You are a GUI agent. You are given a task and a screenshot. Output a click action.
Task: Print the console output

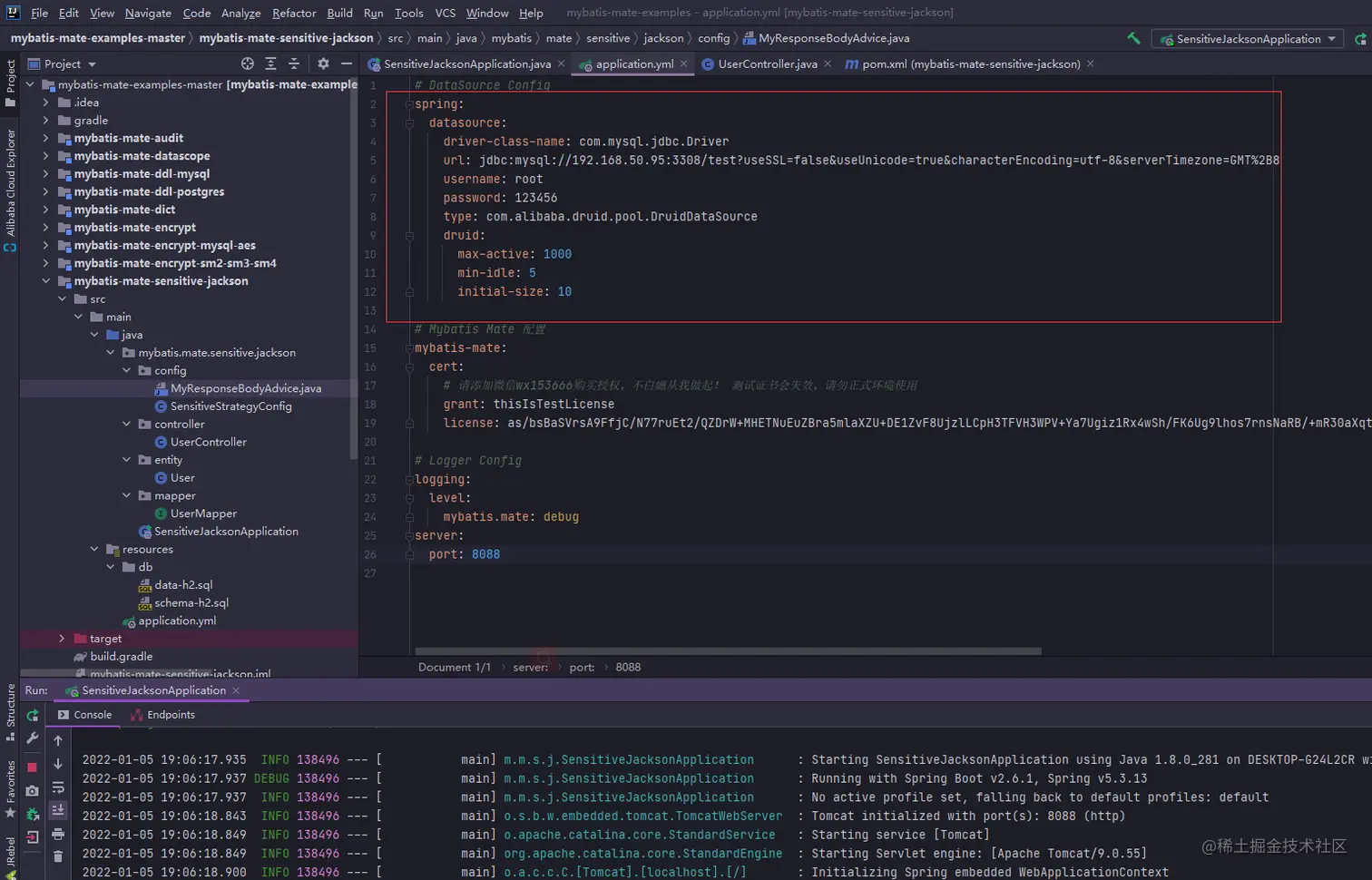(58, 834)
